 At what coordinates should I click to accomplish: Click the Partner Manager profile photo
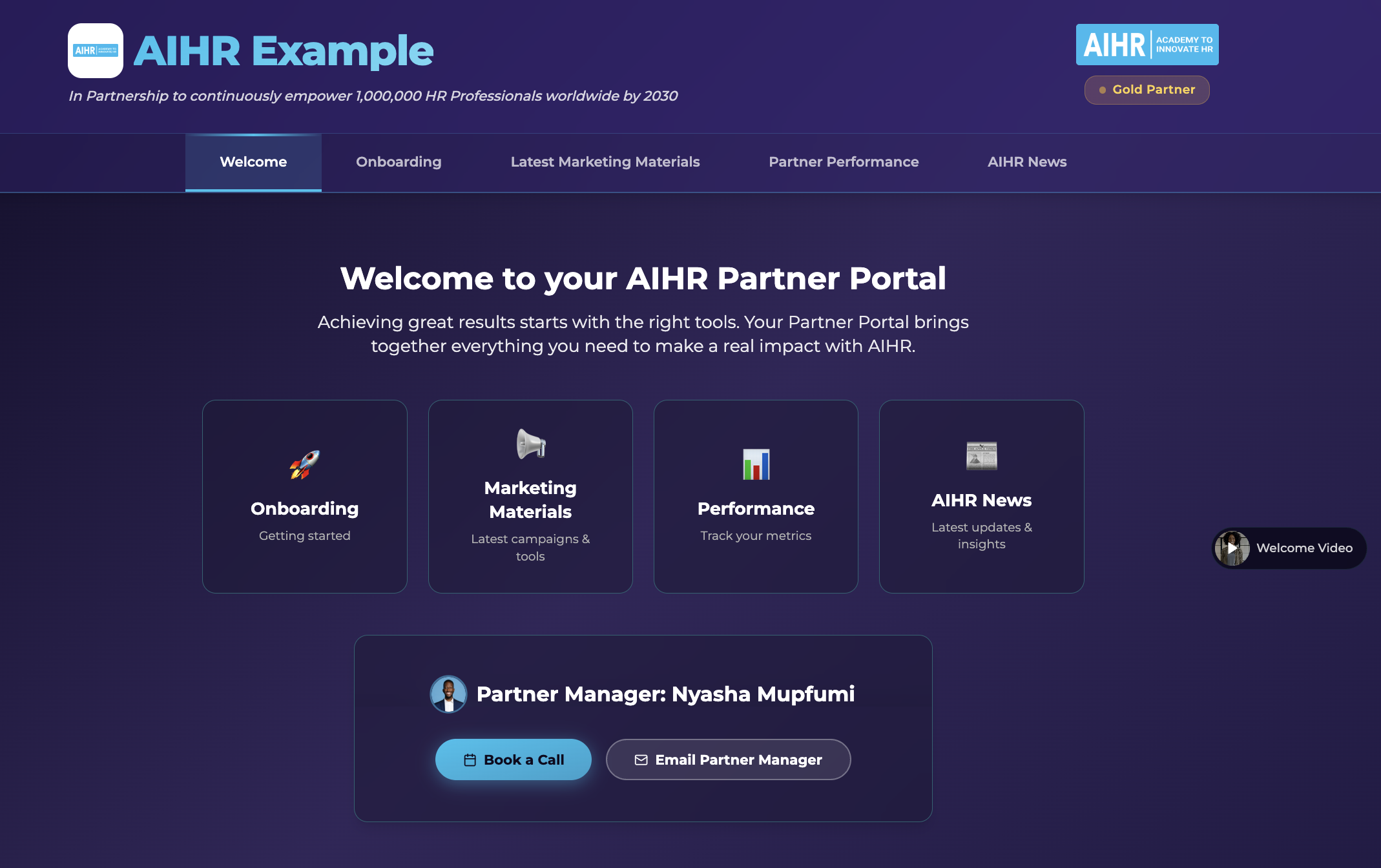(x=448, y=694)
